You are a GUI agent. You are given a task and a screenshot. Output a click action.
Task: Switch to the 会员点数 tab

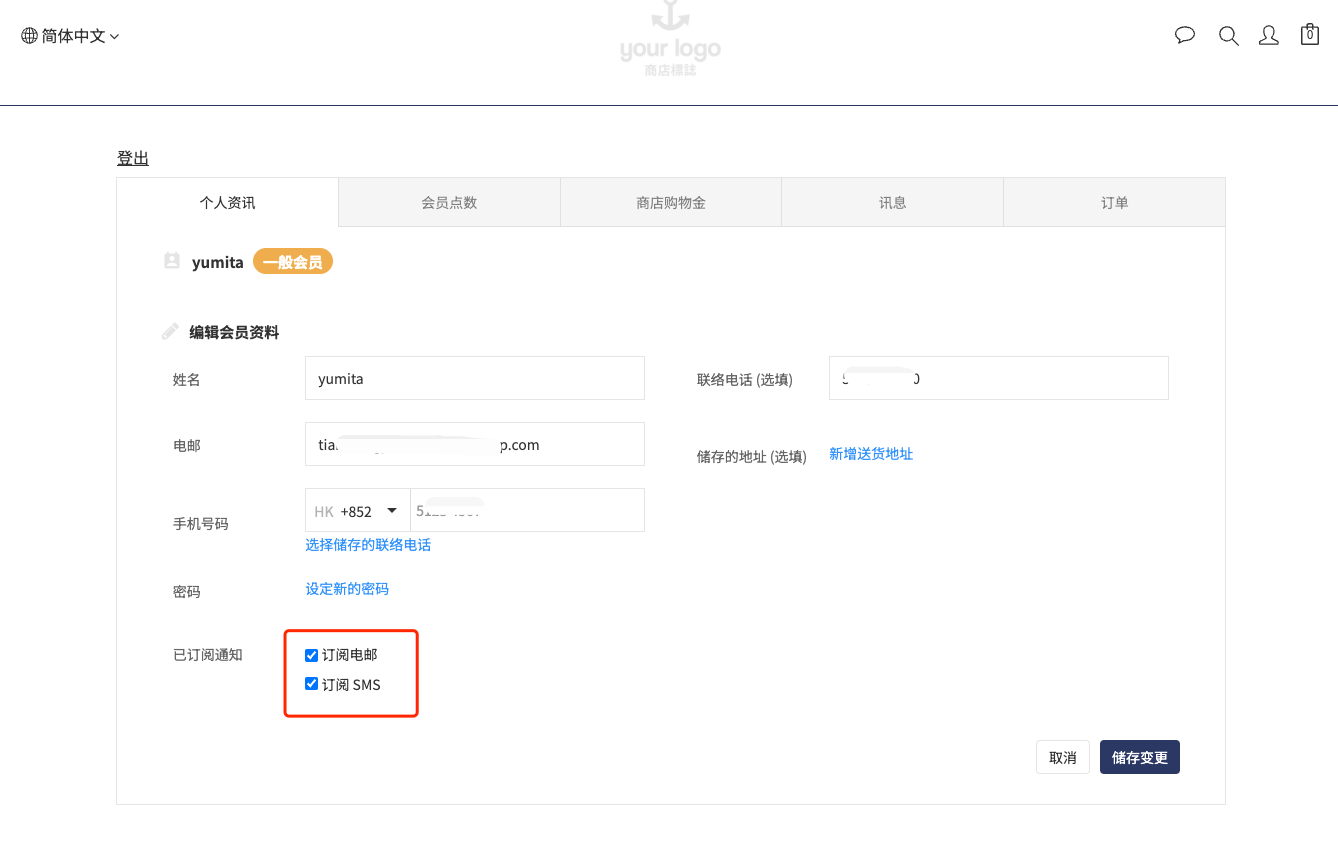pos(449,203)
